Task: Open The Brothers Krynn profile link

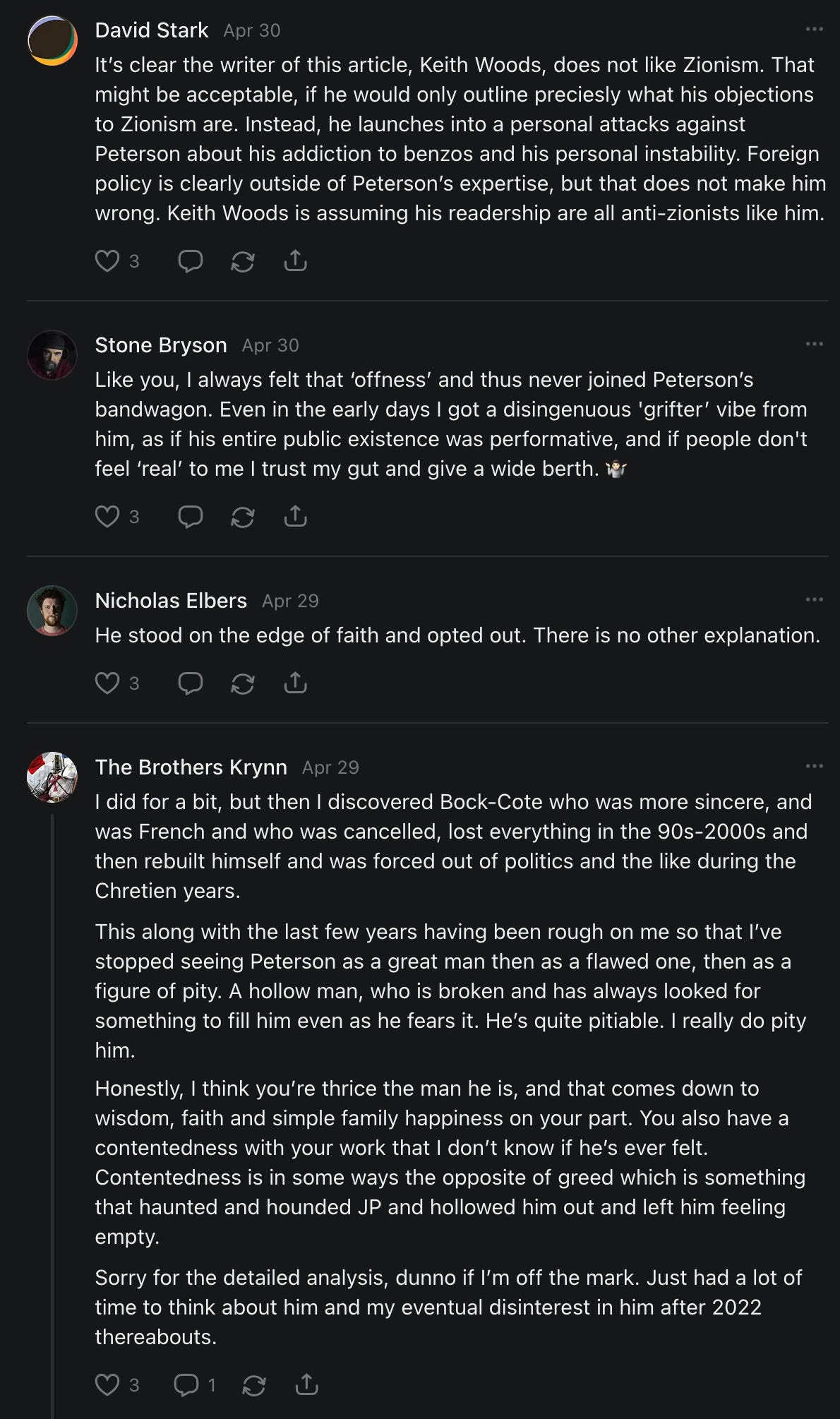Action: tap(191, 767)
